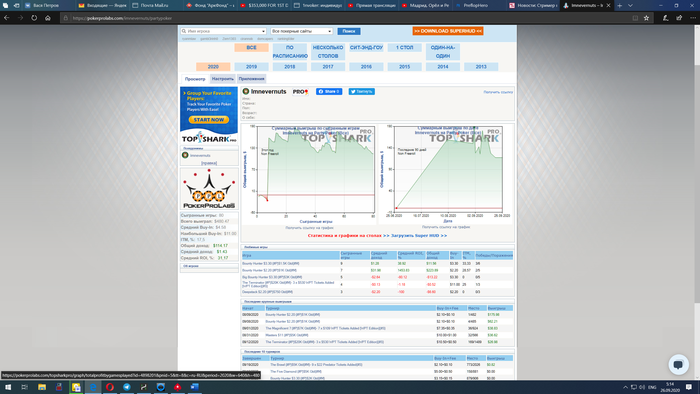Image resolution: width=700 pixels, height=394 pixels.
Task: Select the 2015 year filter
Action: click(x=404, y=66)
